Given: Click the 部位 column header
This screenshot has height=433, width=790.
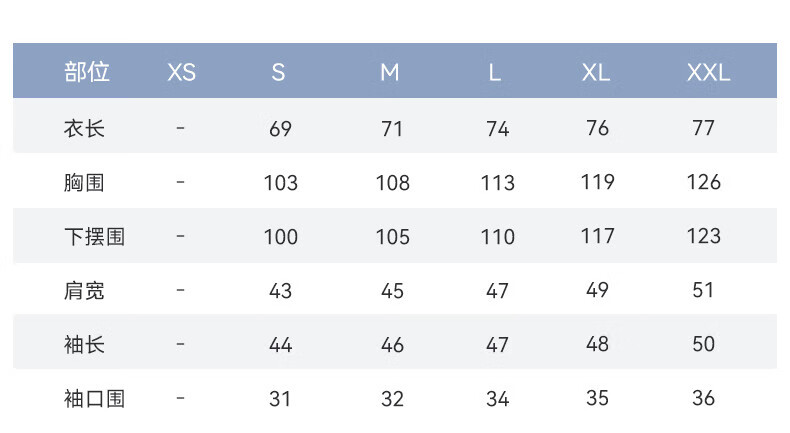Looking at the screenshot, I should [87, 72].
